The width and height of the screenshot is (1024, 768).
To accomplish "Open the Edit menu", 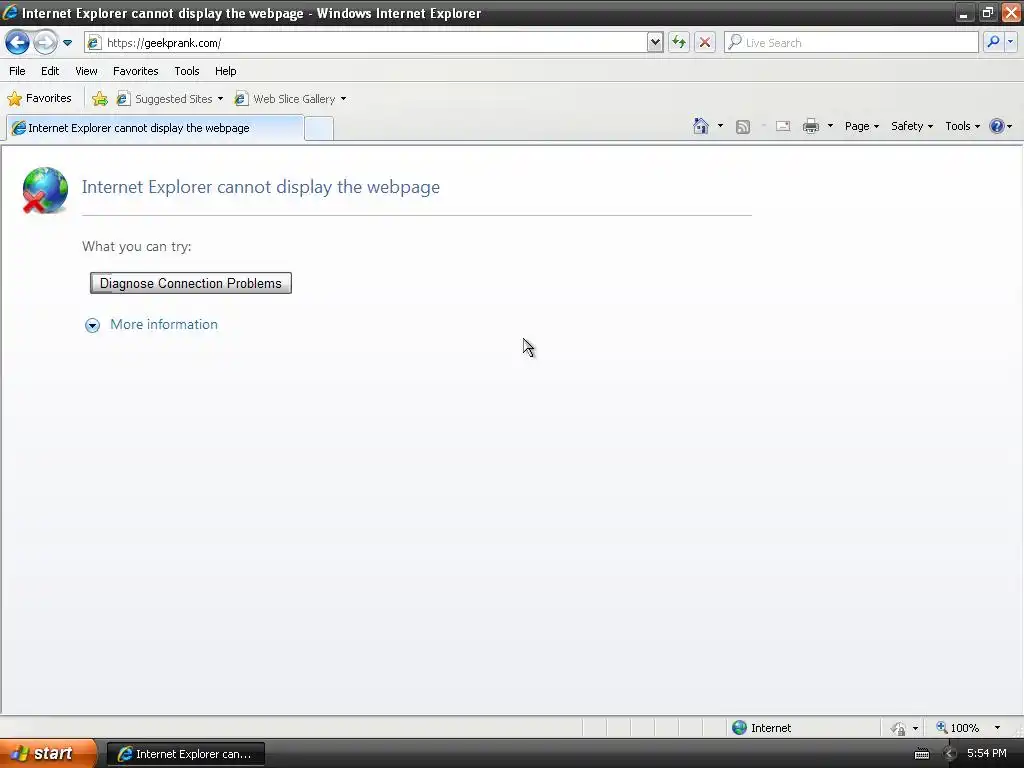I will pos(50,71).
